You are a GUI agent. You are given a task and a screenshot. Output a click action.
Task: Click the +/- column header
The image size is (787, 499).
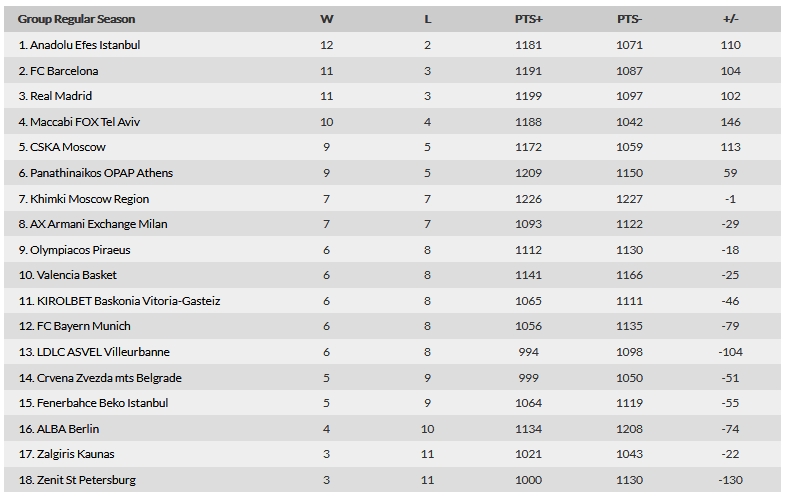[x=730, y=19]
